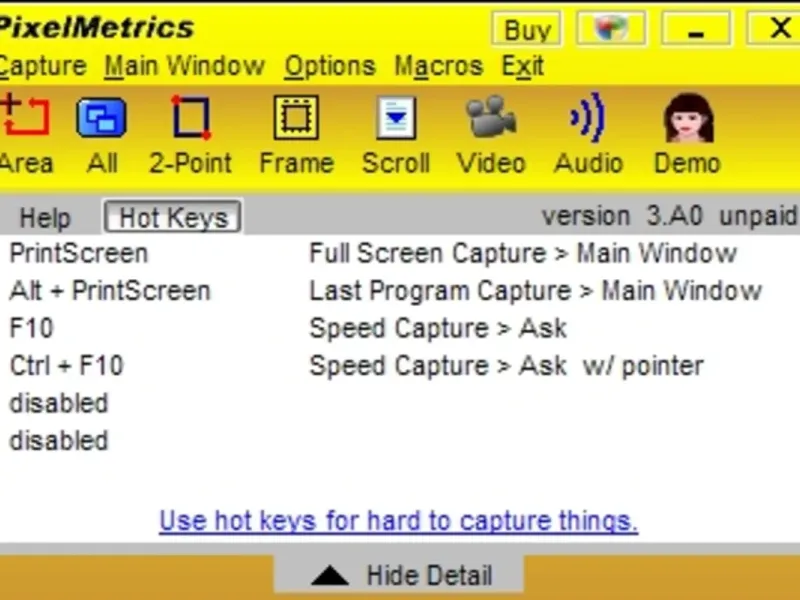Click Exit in the menu bar
Viewport: 800px width, 600px height.
(522, 66)
